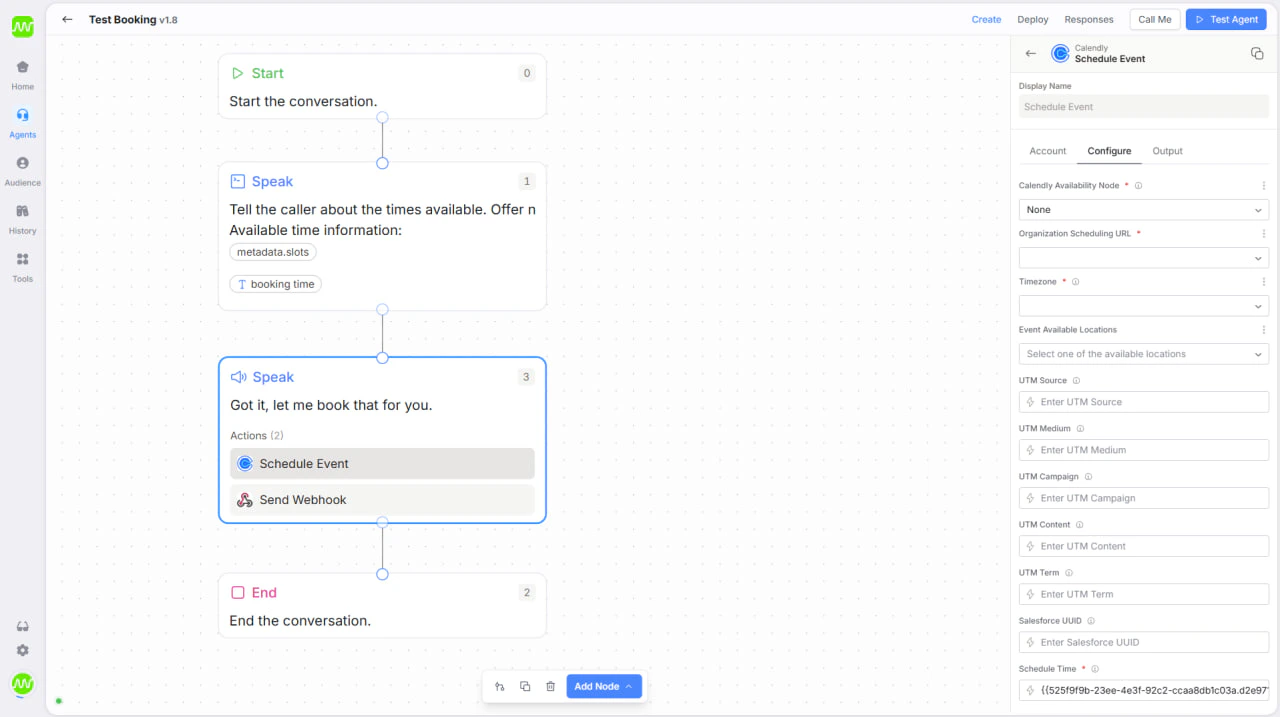Screen dimensions: 1280x717
Task: Click the Call Me button
Action: tap(1155, 19)
